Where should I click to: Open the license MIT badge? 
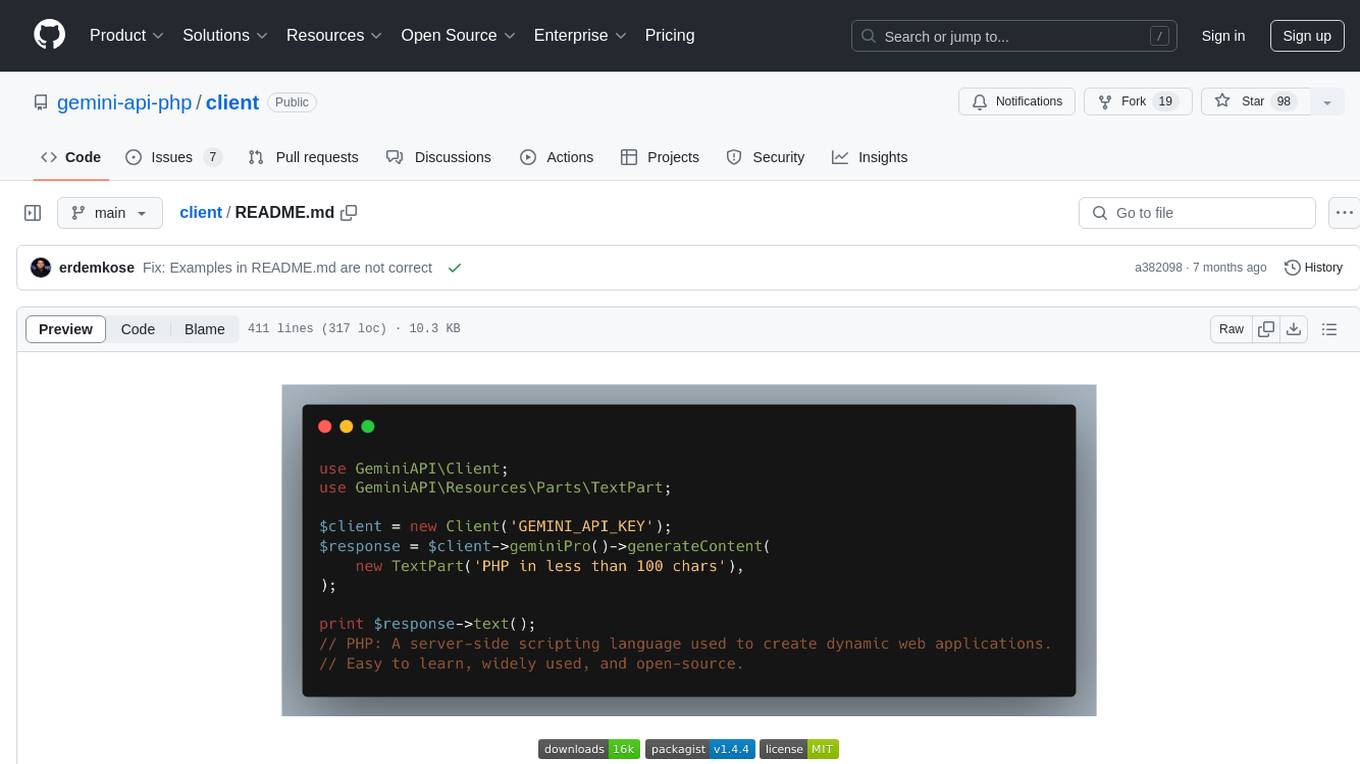coord(799,749)
